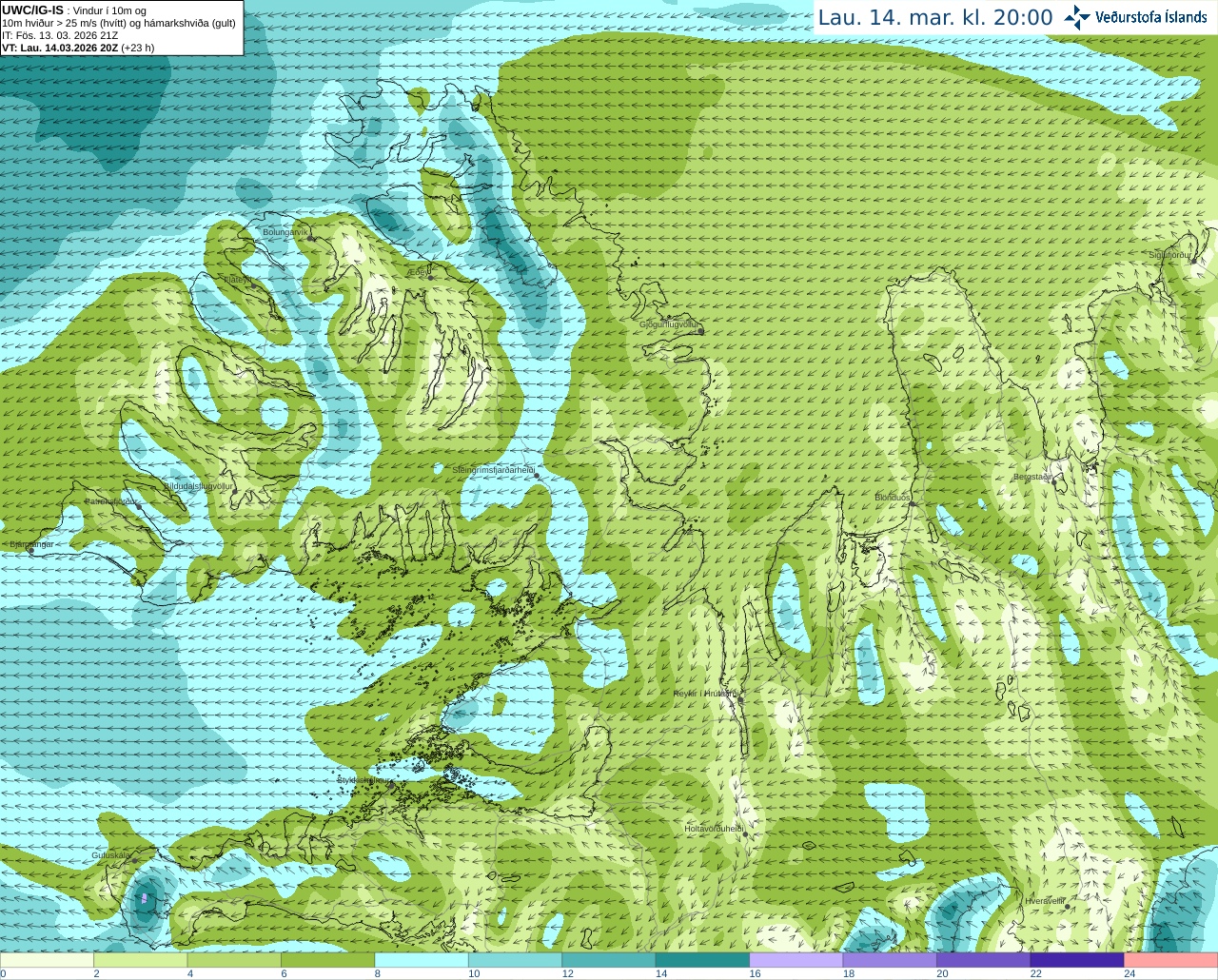The height and width of the screenshot is (980, 1218).
Task: Click the '10m hviður > 25 m/s' legend description line
Action: pyautogui.click(x=119, y=23)
